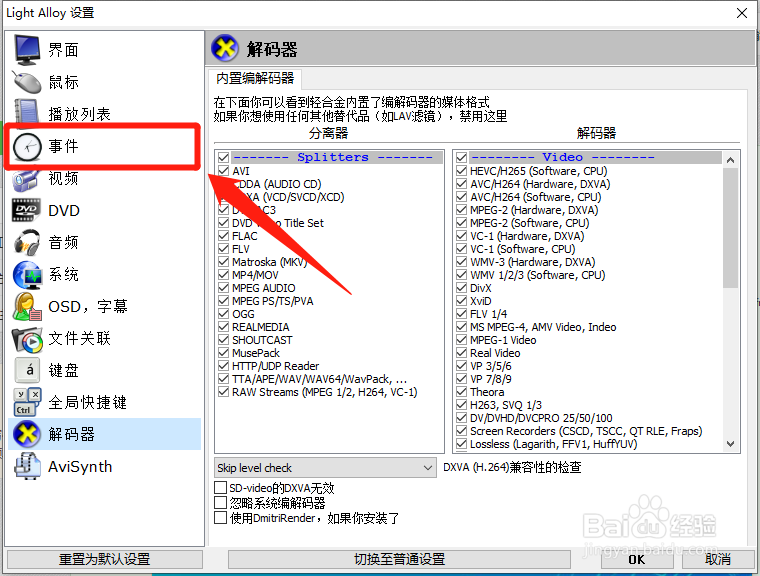Image resolution: width=760 pixels, height=576 pixels.
Task: Click the decoder list scrollbar thumb
Action: 730,227
